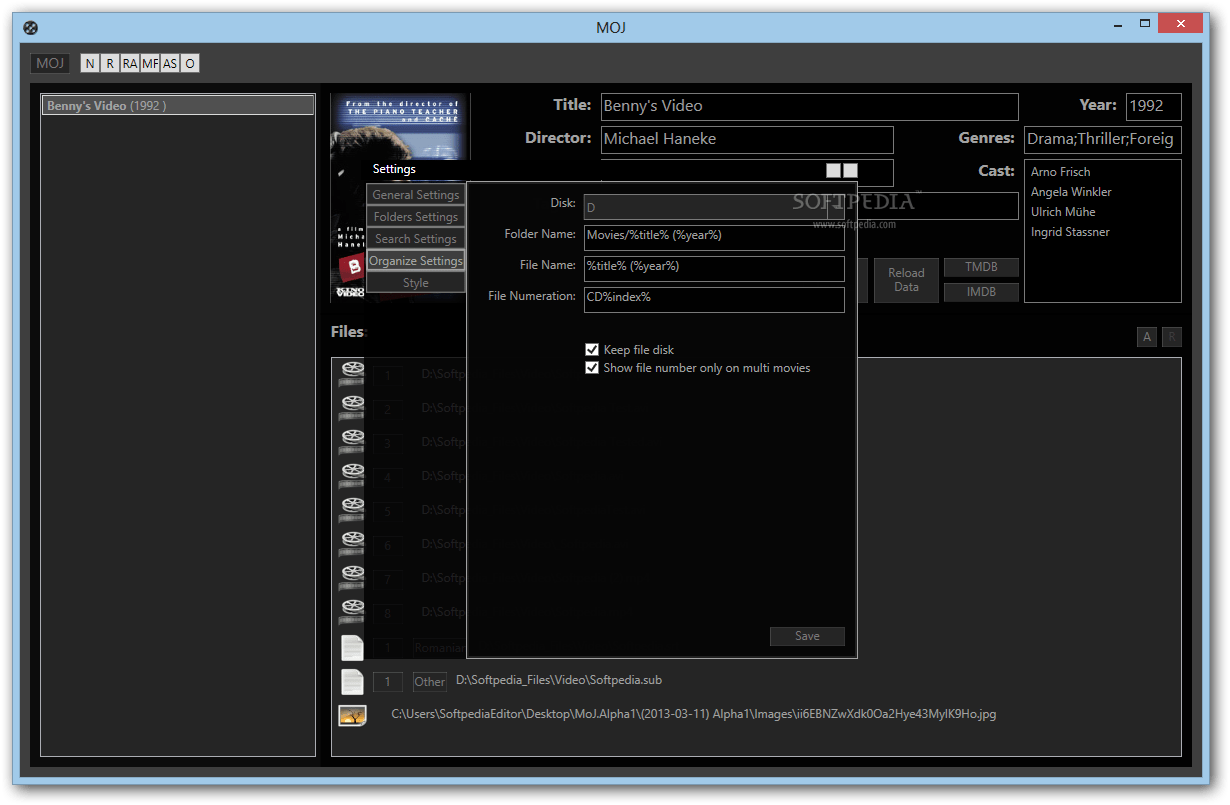Screen dimensions: 1230x805
Task: Click the O toolbar button
Action: coord(190,64)
